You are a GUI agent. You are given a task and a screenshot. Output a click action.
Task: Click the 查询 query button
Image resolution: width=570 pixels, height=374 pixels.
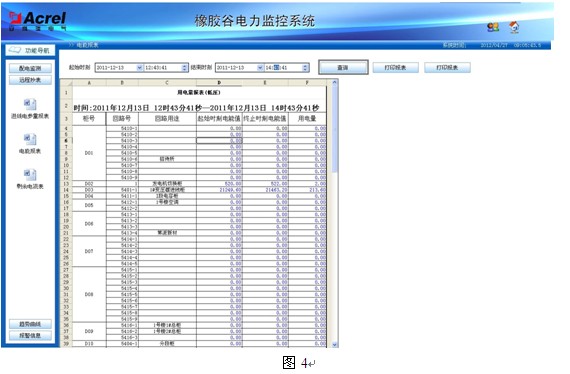343,68
